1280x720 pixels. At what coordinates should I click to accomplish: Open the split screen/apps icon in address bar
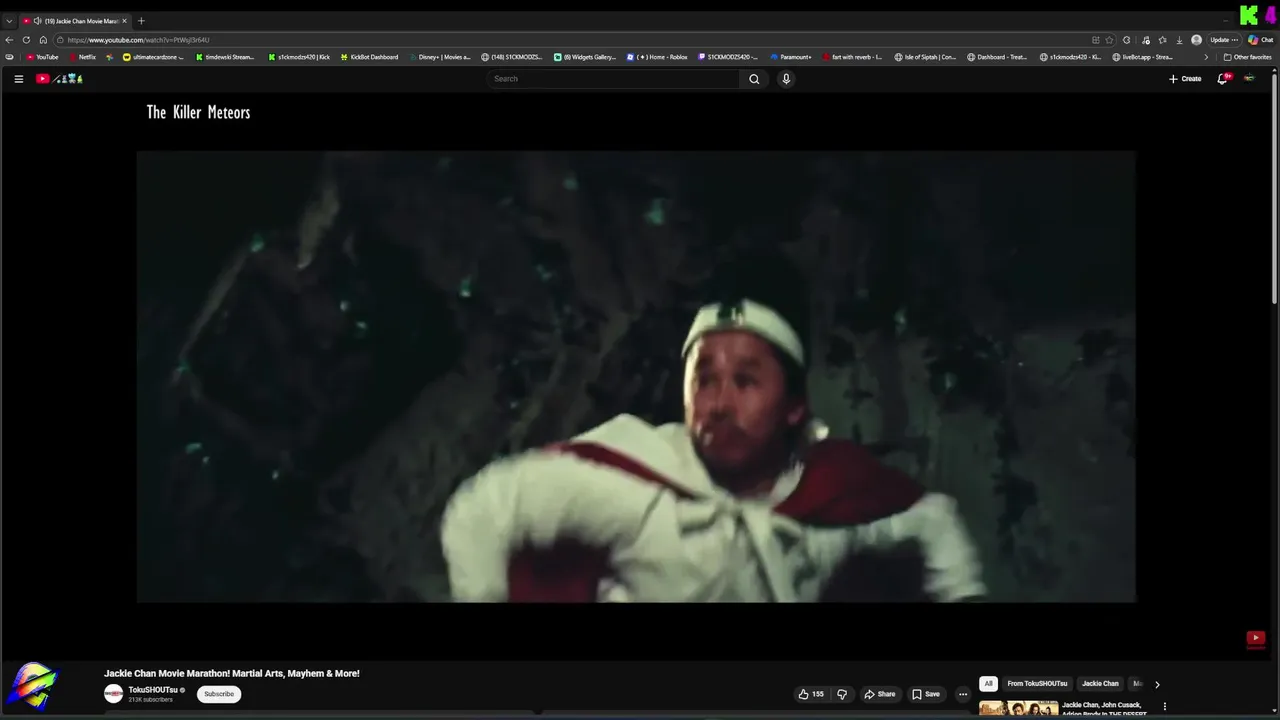tap(1096, 40)
